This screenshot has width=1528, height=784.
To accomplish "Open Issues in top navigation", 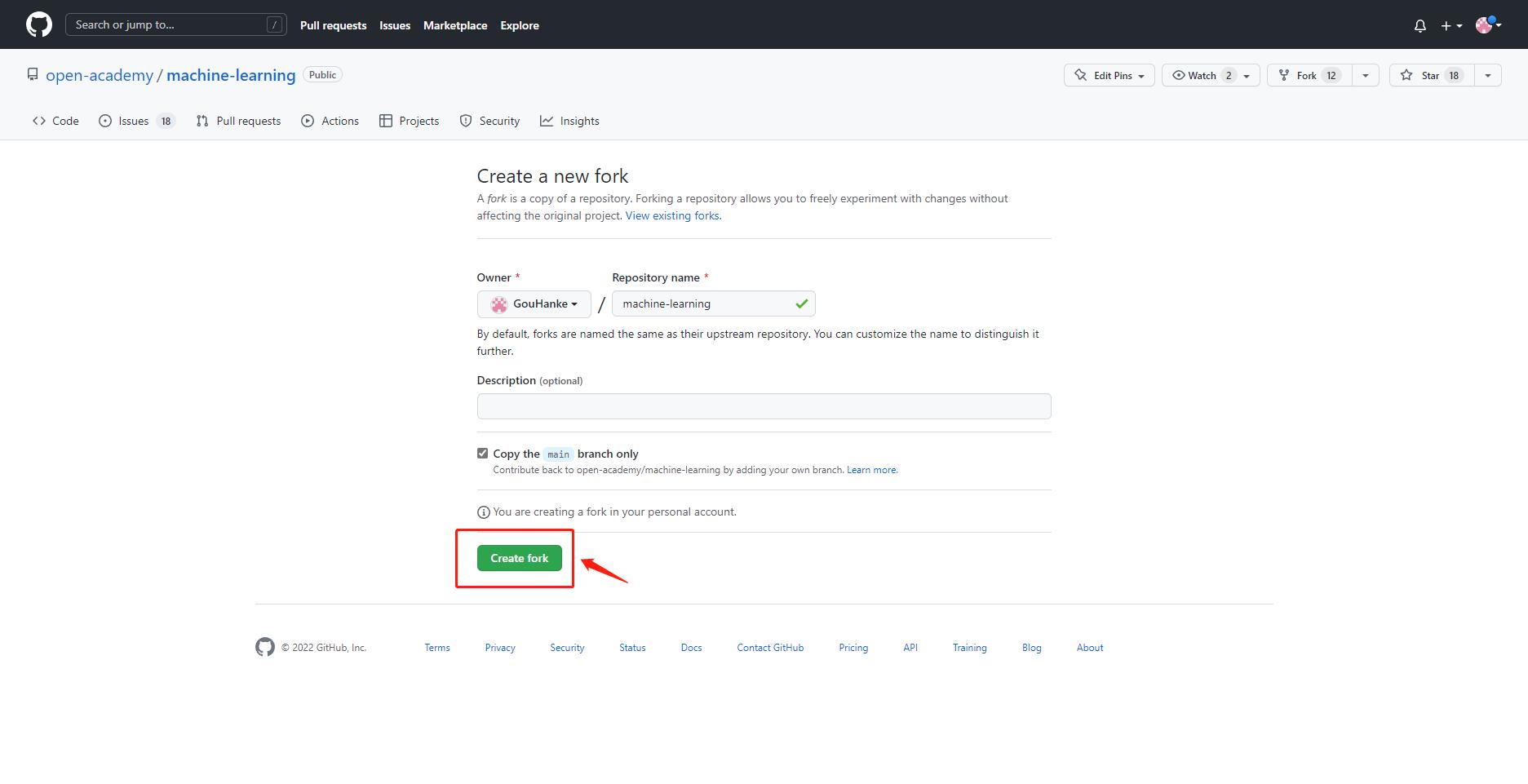I will (395, 25).
